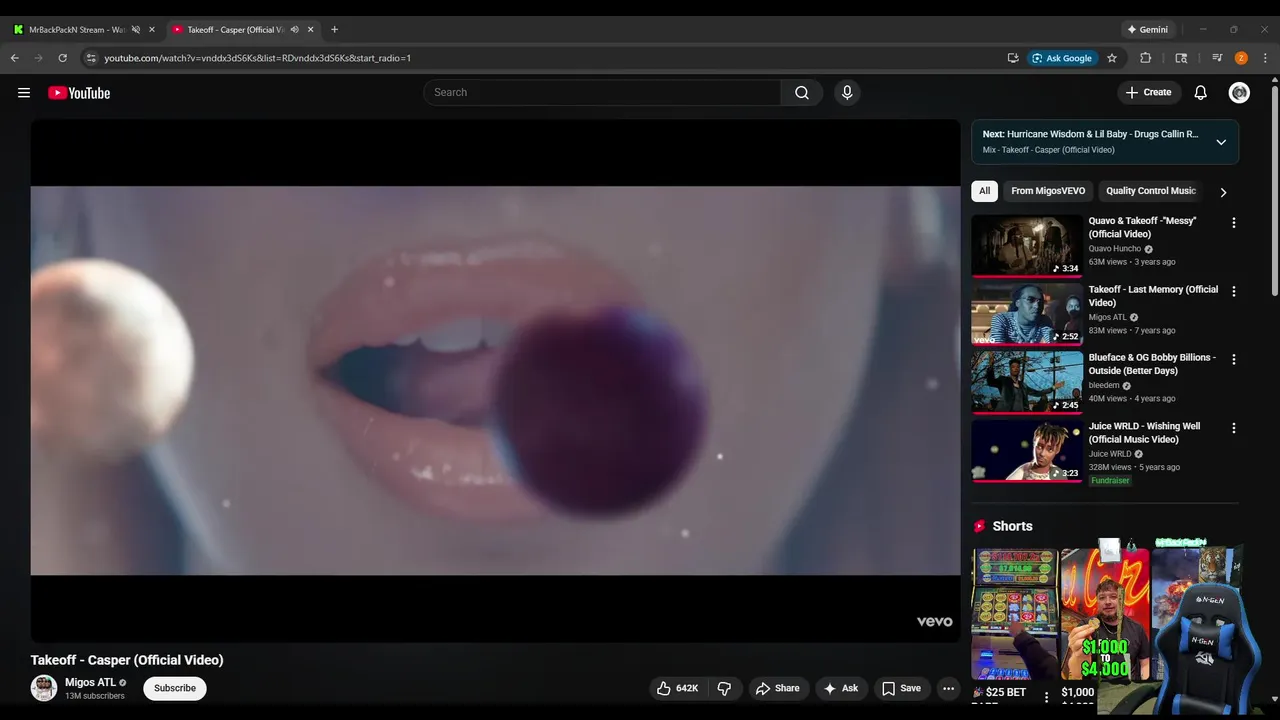
Task: Open Chrome extensions puzzle icon
Action: pyautogui.click(x=1146, y=58)
